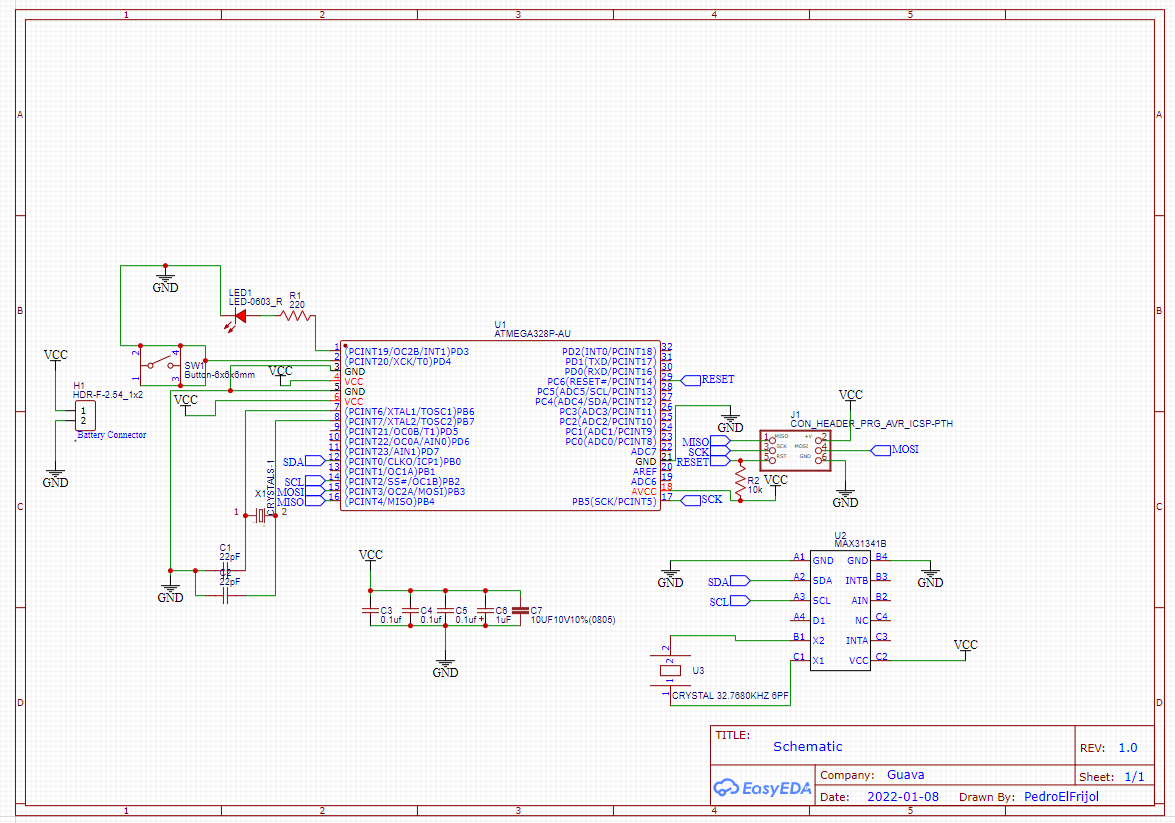This screenshot has width=1175, height=823.
Task: Click the MOSI net flag right of J1
Action: coord(895,450)
